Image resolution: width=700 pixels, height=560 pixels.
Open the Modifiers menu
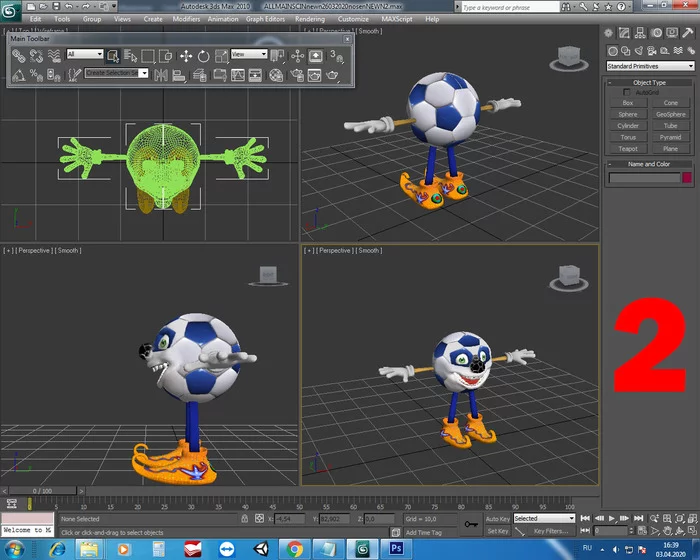[x=186, y=19]
